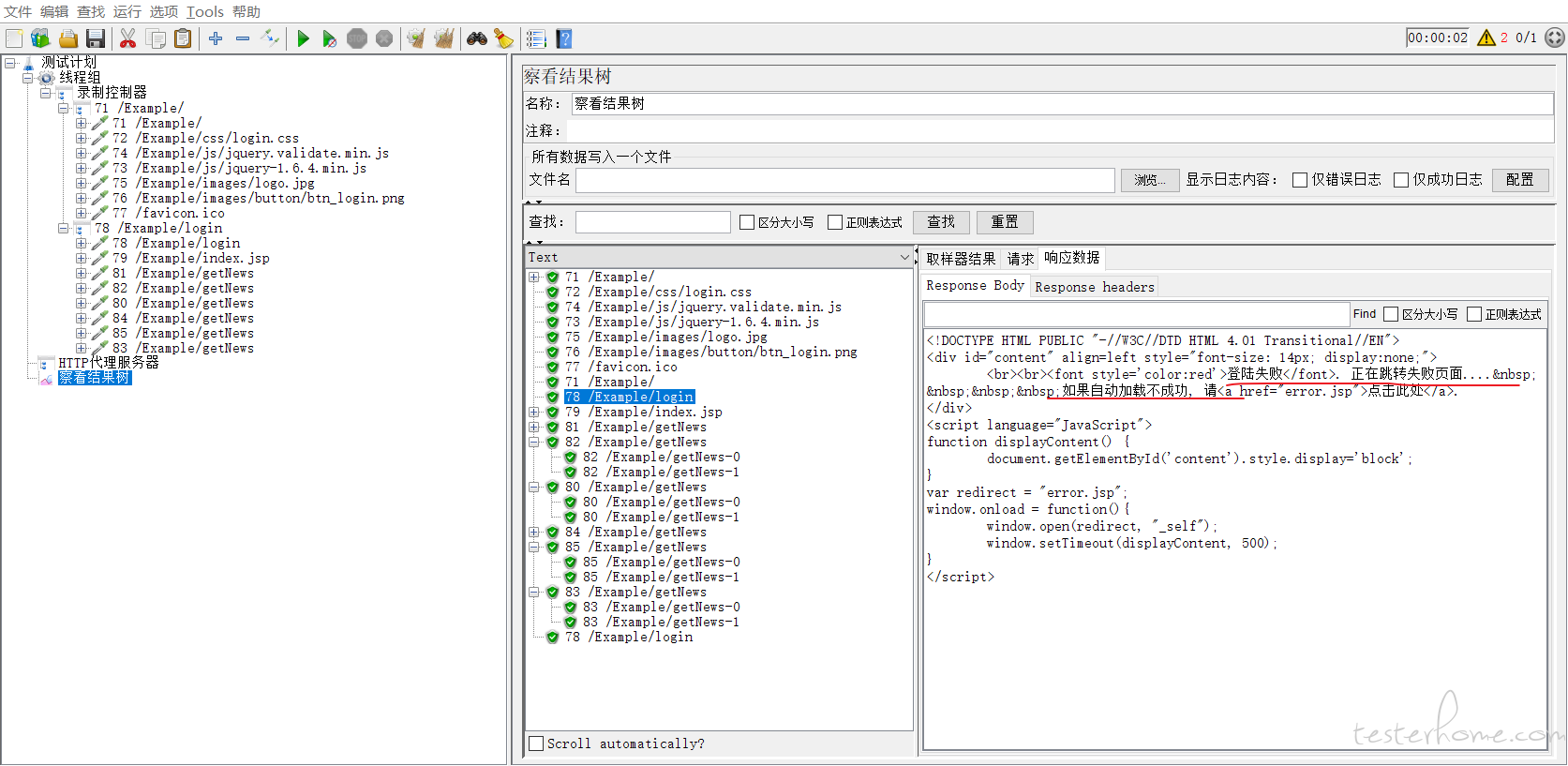
Task: Click the Toggle enable/disable toolbar icon
Action: (x=270, y=38)
